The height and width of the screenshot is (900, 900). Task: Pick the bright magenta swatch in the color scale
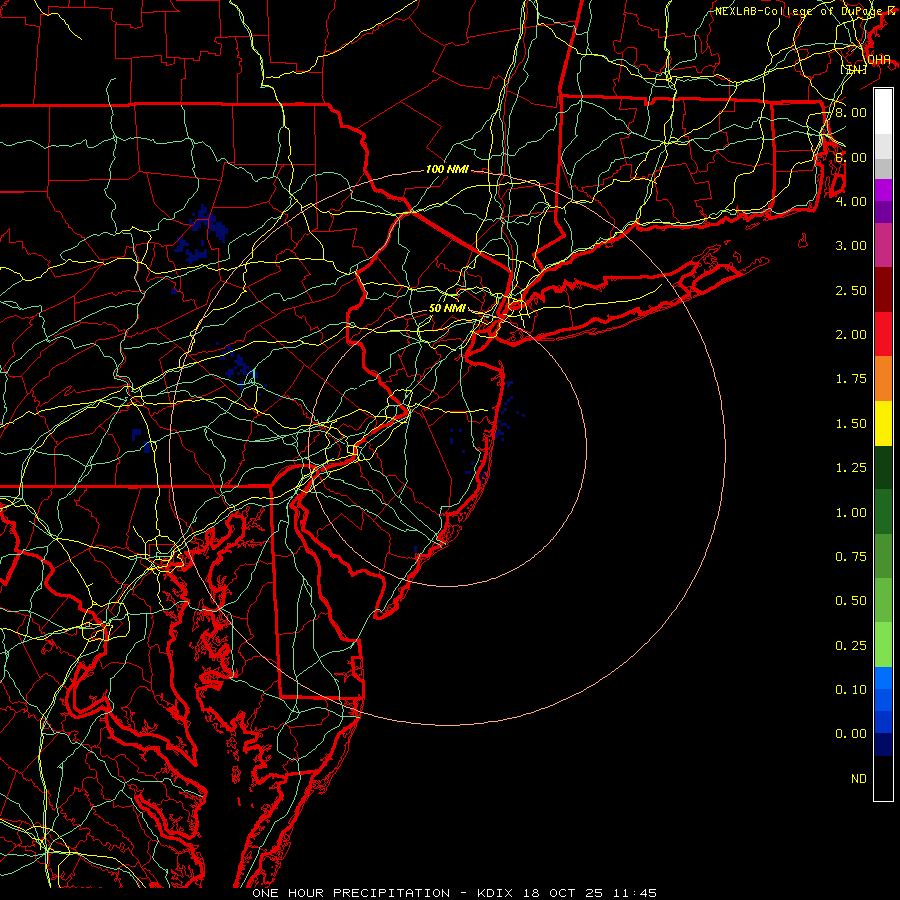coord(883,190)
